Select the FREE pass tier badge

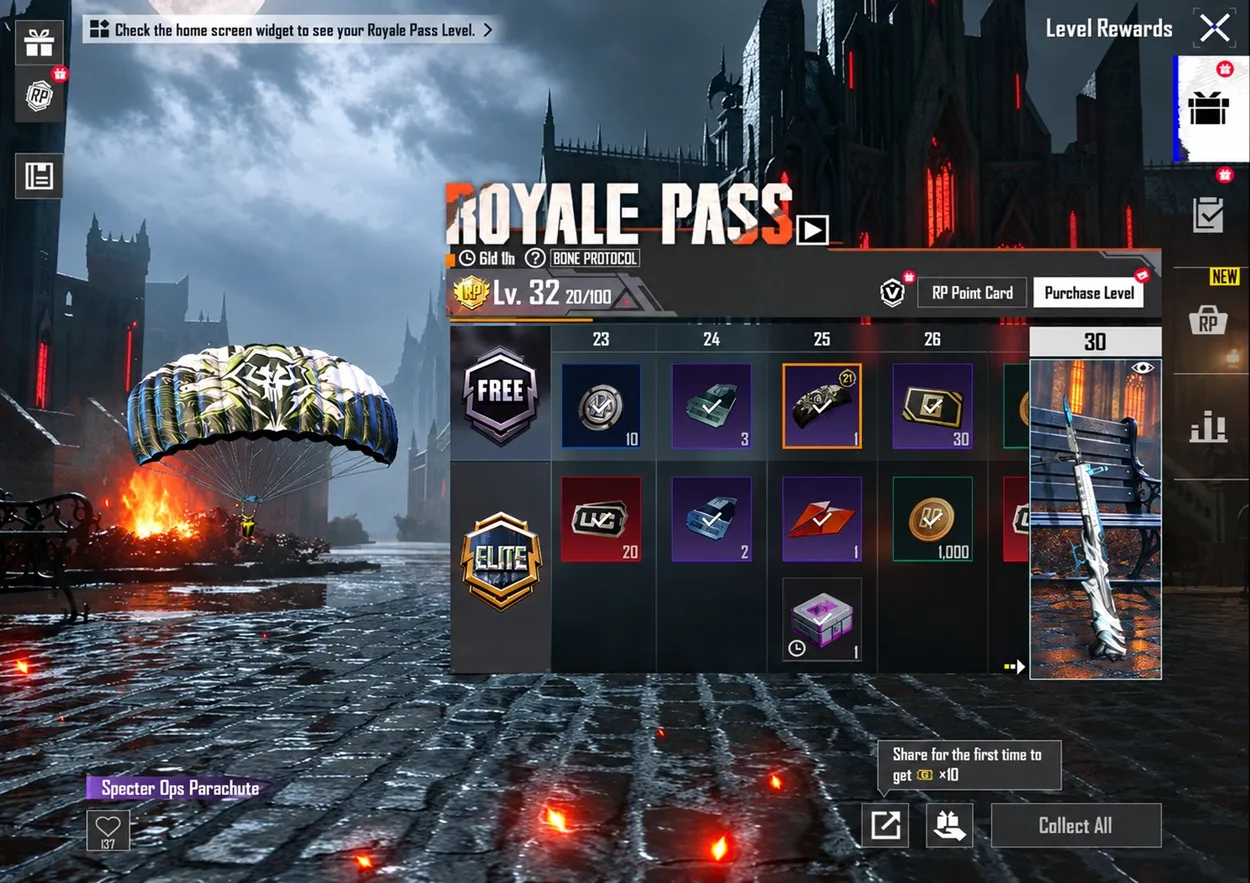(501, 394)
